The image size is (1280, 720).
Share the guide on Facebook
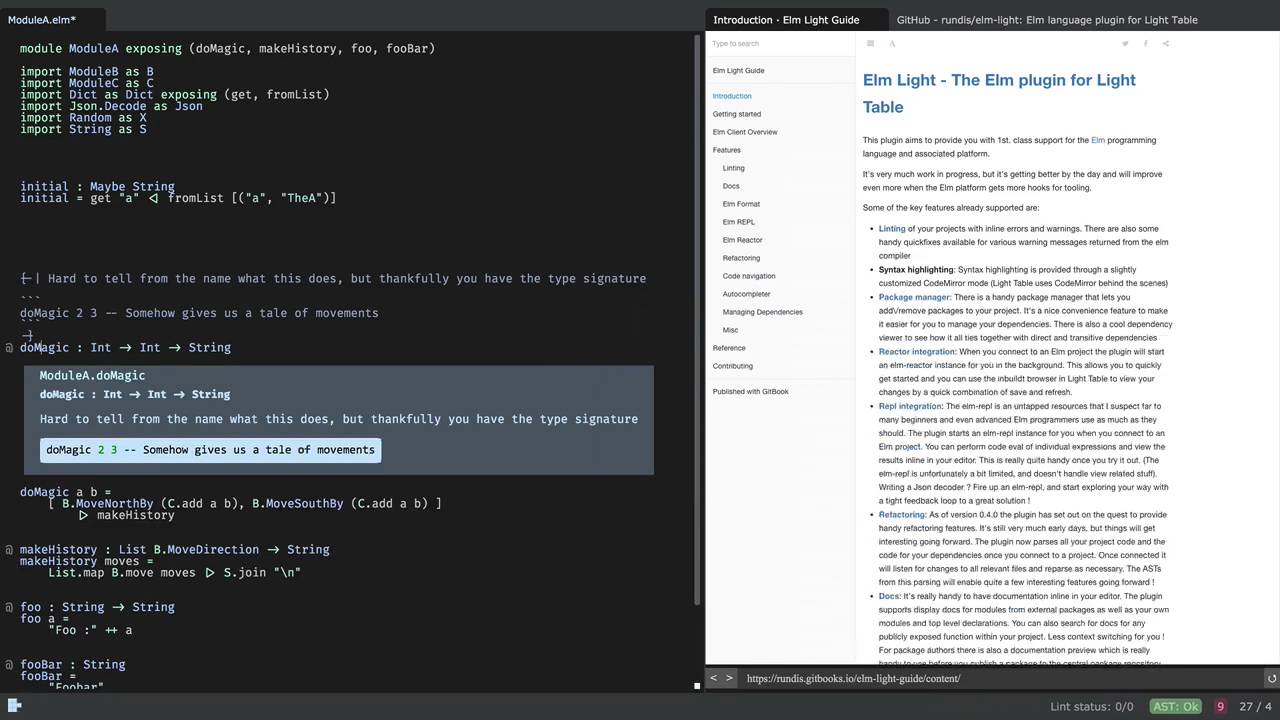1145,43
